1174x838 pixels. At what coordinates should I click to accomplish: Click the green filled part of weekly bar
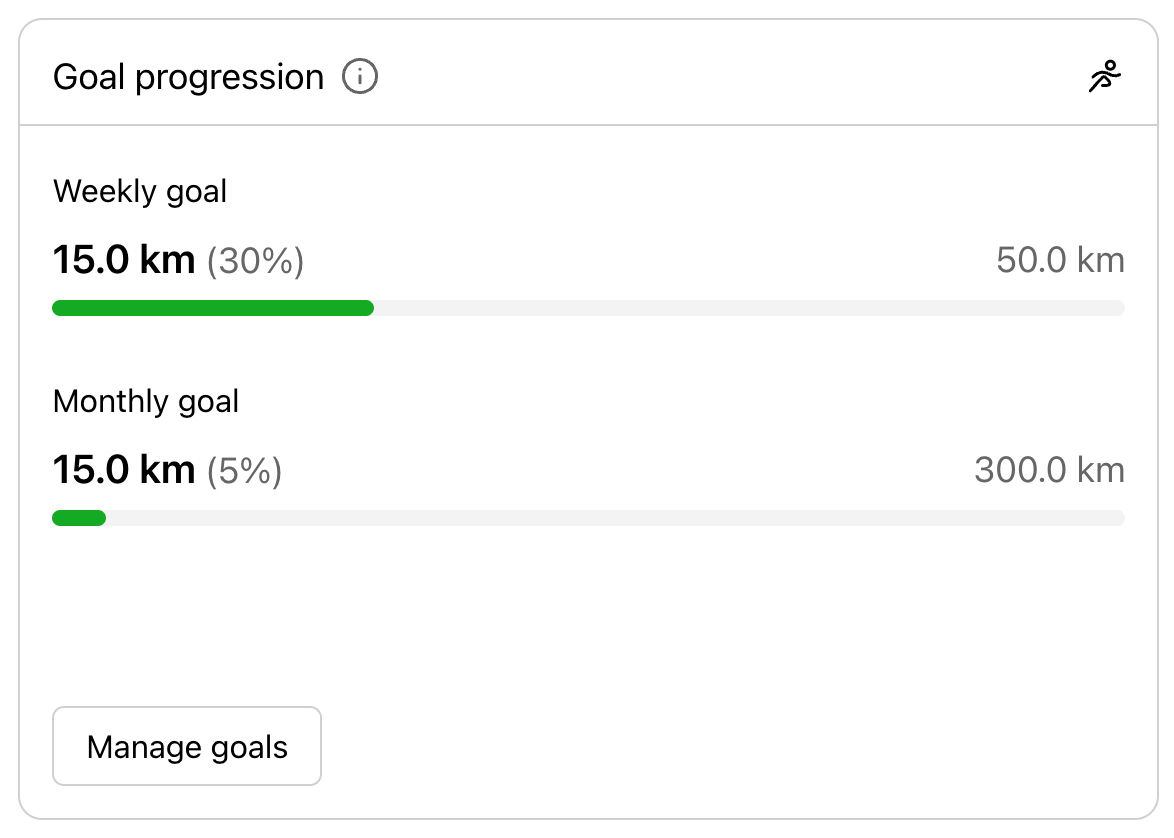coord(212,308)
